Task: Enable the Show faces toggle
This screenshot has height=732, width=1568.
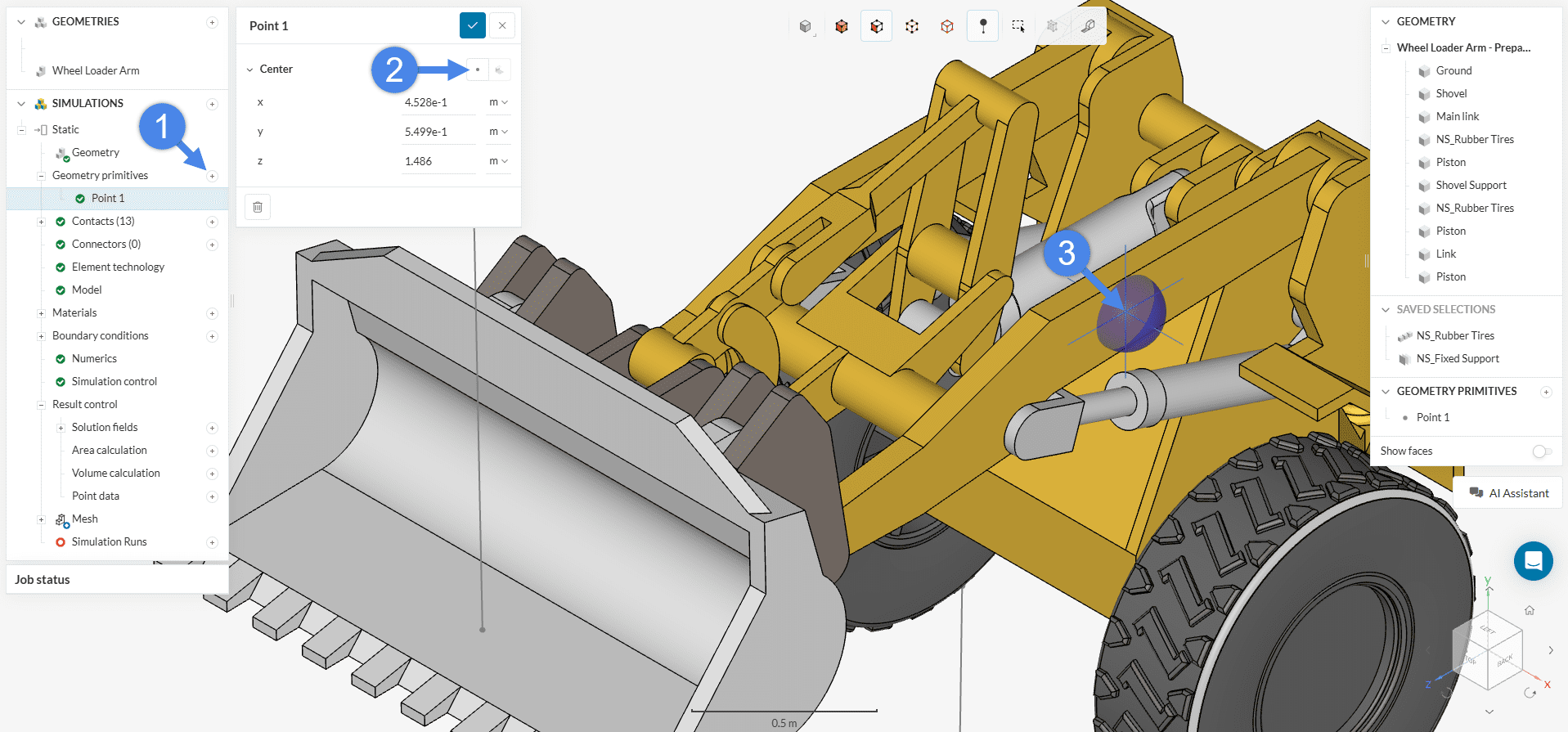Action: [x=1541, y=451]
